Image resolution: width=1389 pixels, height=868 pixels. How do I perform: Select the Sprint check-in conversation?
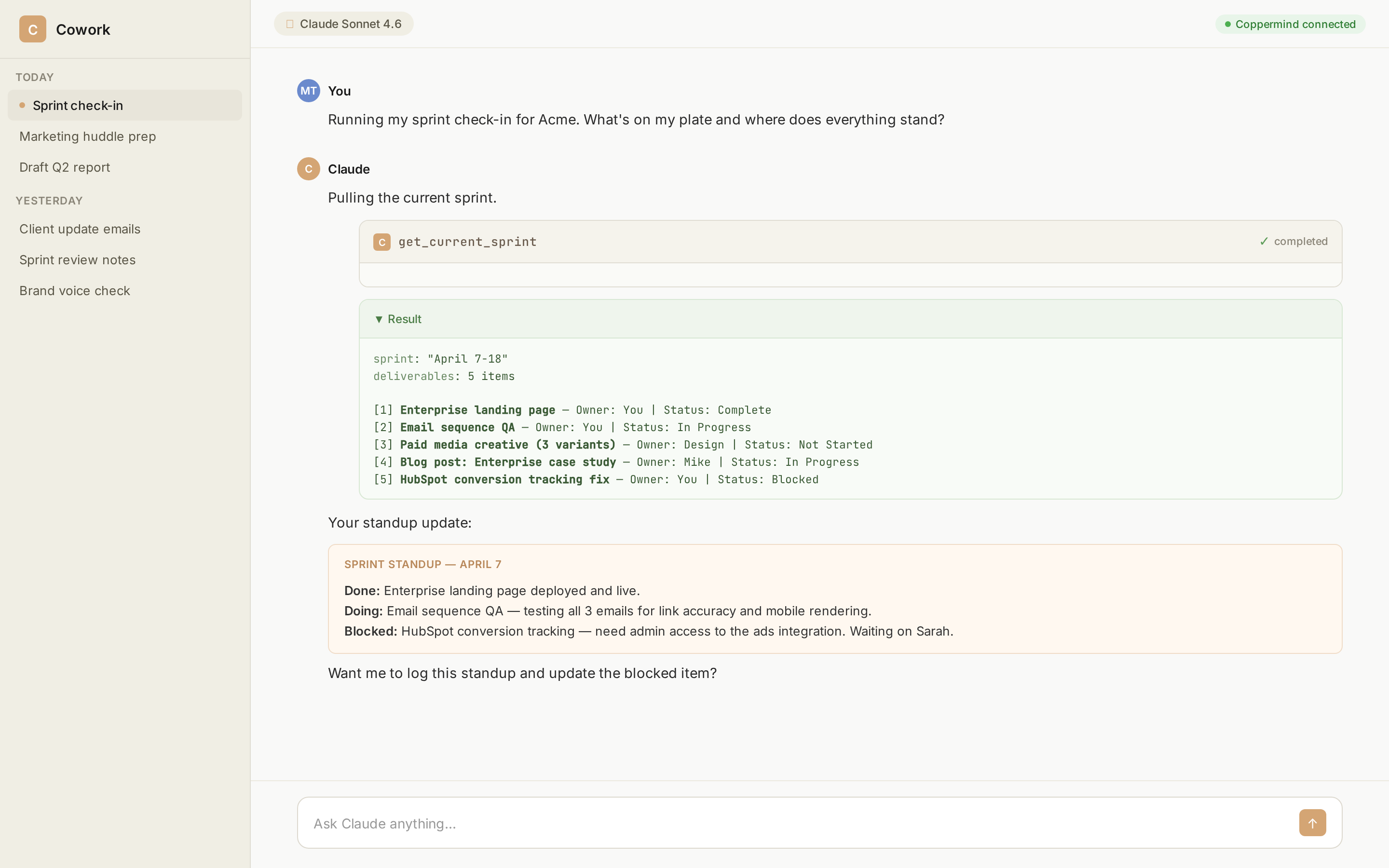[124, 105]
